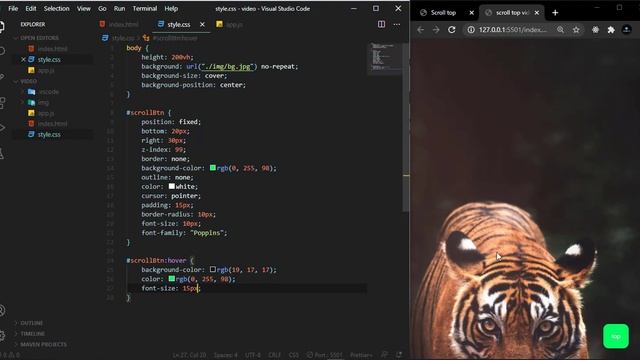Open the View menu
640x360 pixels.
point(84,9)
